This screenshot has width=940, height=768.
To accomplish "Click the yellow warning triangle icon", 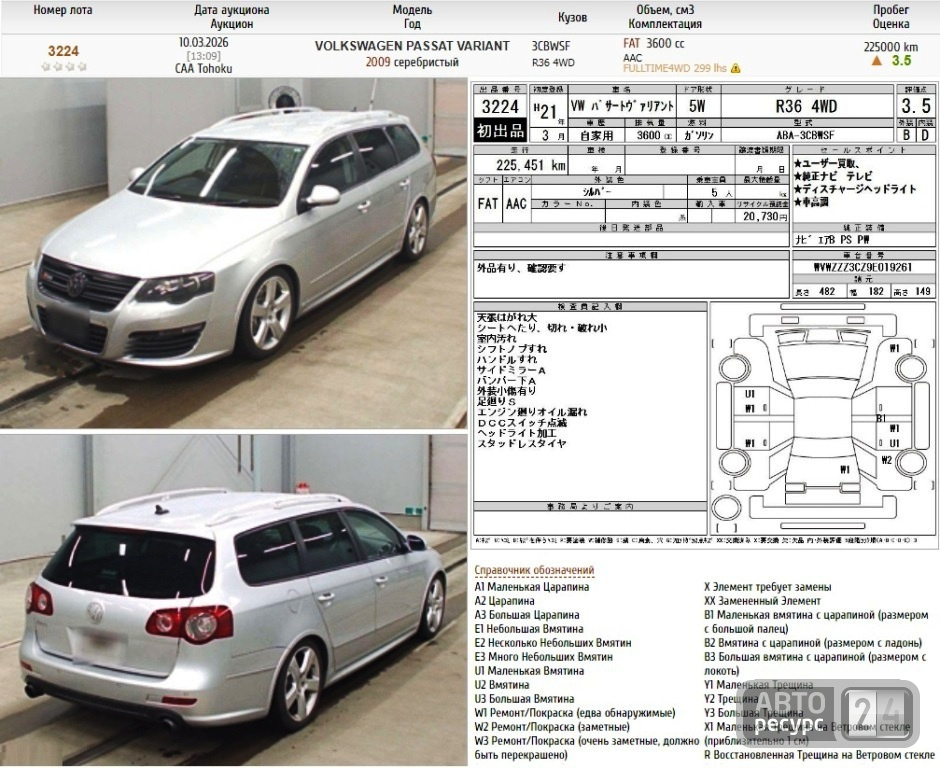I will [736, 68].
